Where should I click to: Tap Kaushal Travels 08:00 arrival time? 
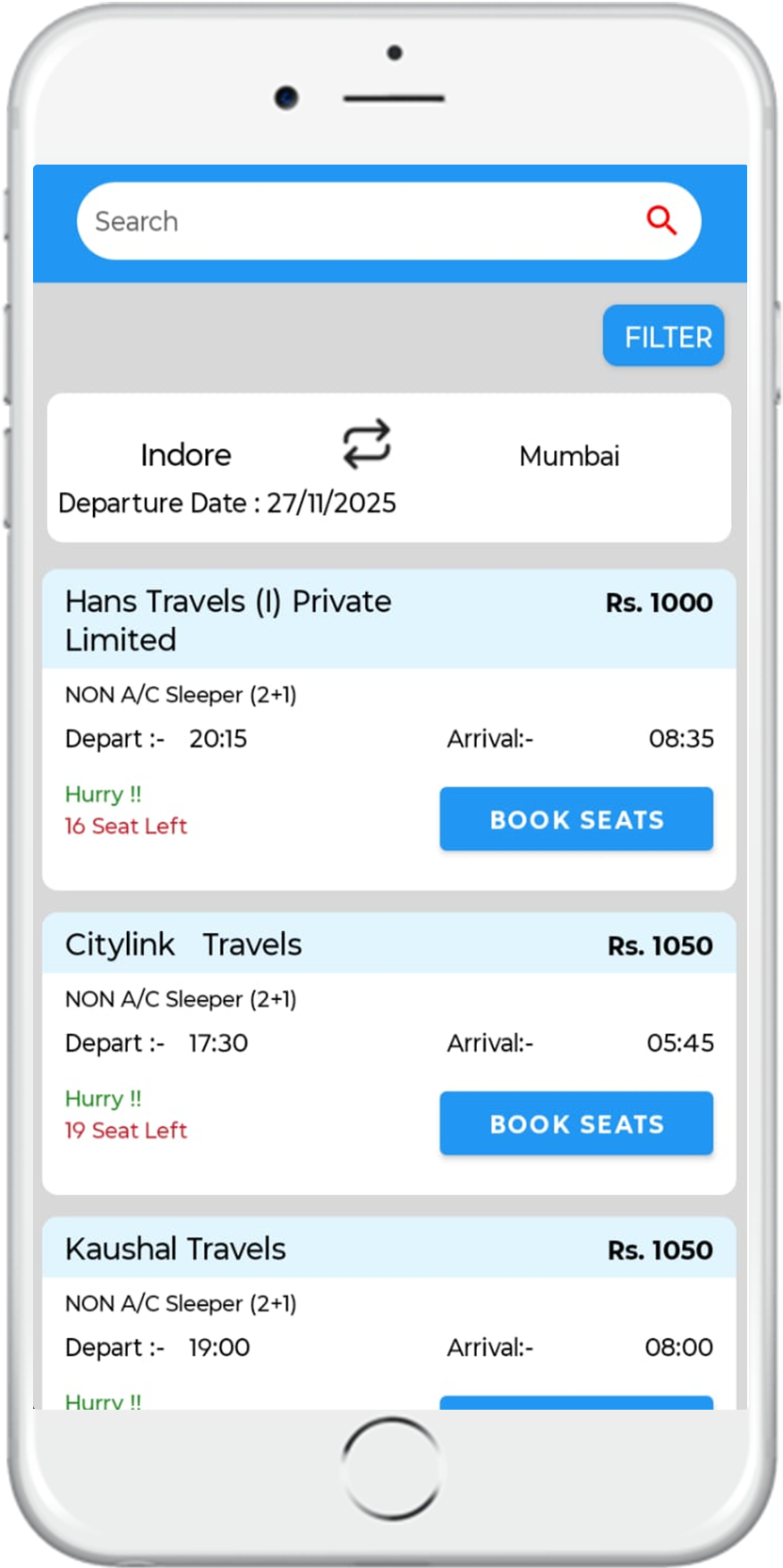point(678,1347)
